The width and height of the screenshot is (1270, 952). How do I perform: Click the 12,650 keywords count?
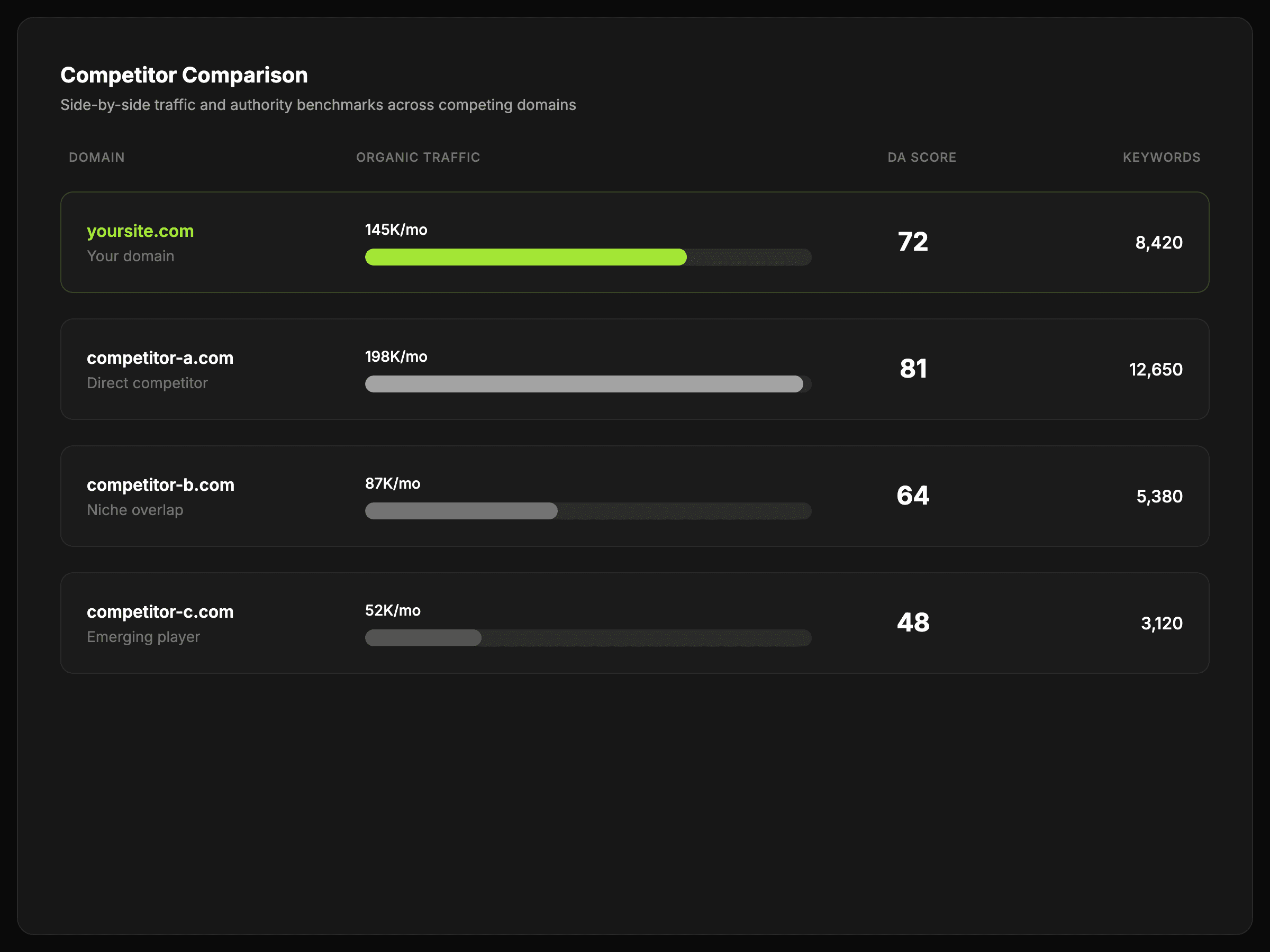pos(1155,370)
